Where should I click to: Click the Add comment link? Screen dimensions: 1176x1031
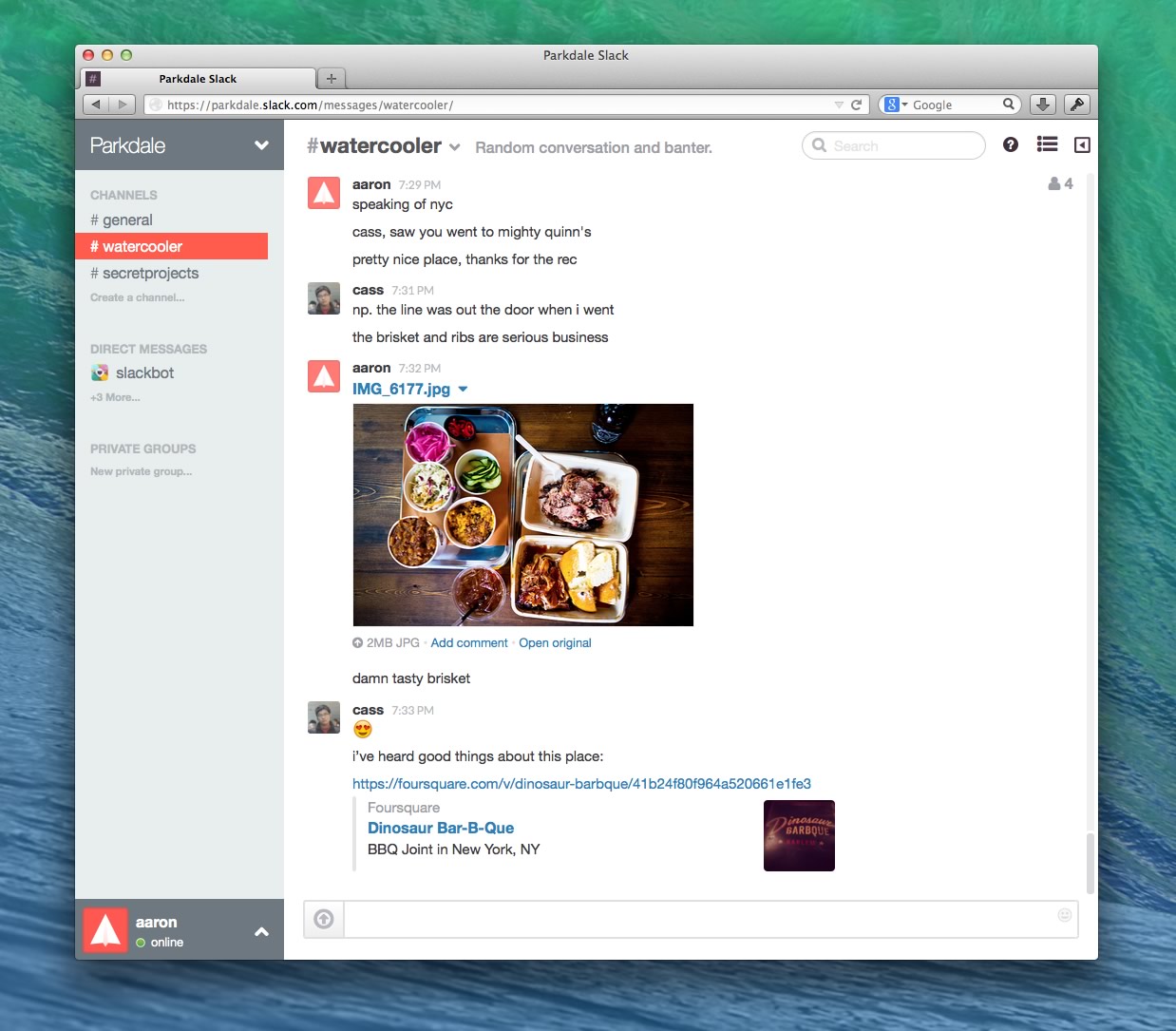(469, 643)
